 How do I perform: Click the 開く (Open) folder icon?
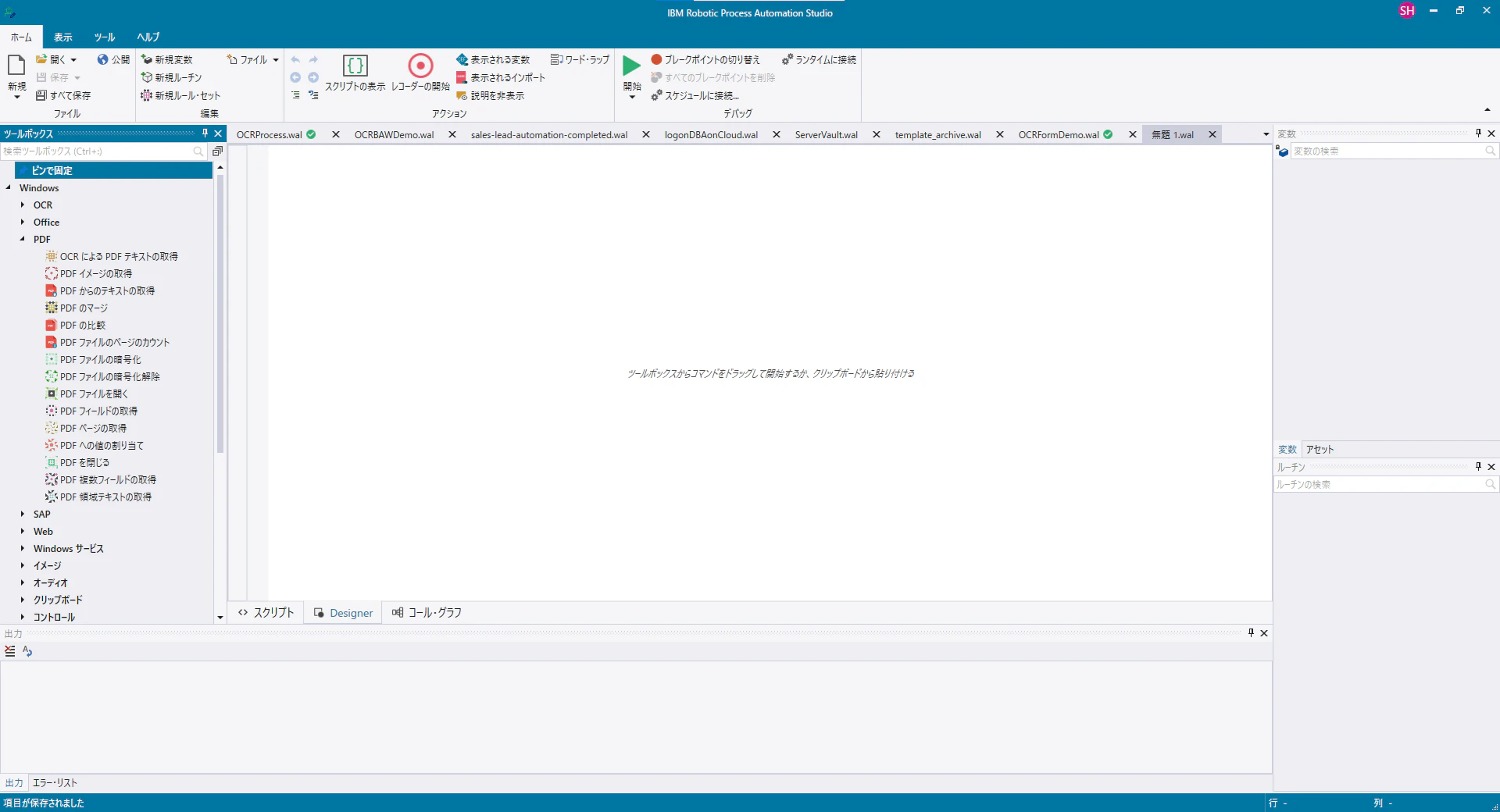click(x=41, y=59)
